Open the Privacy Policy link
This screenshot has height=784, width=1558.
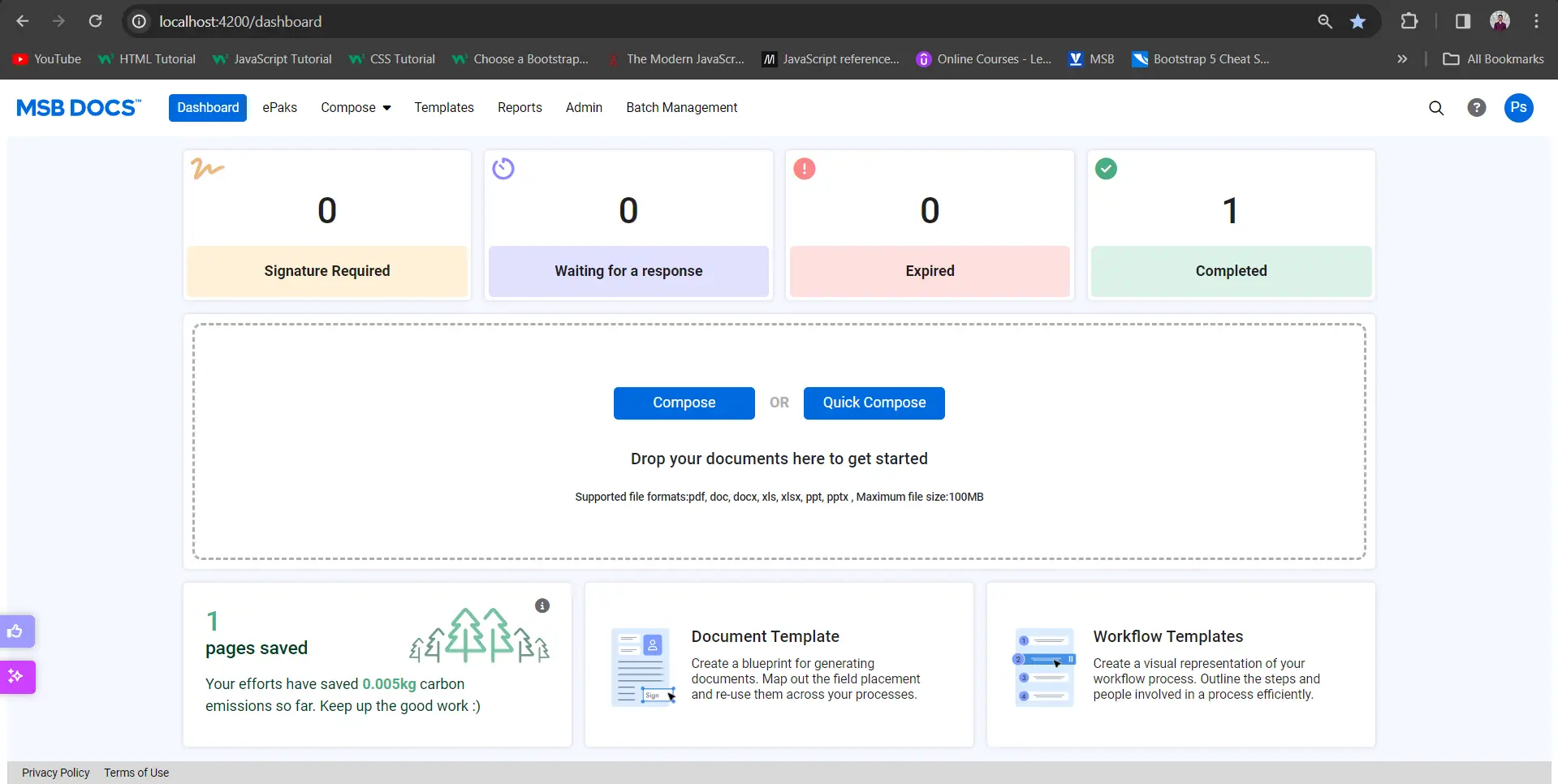click(56, 773)
